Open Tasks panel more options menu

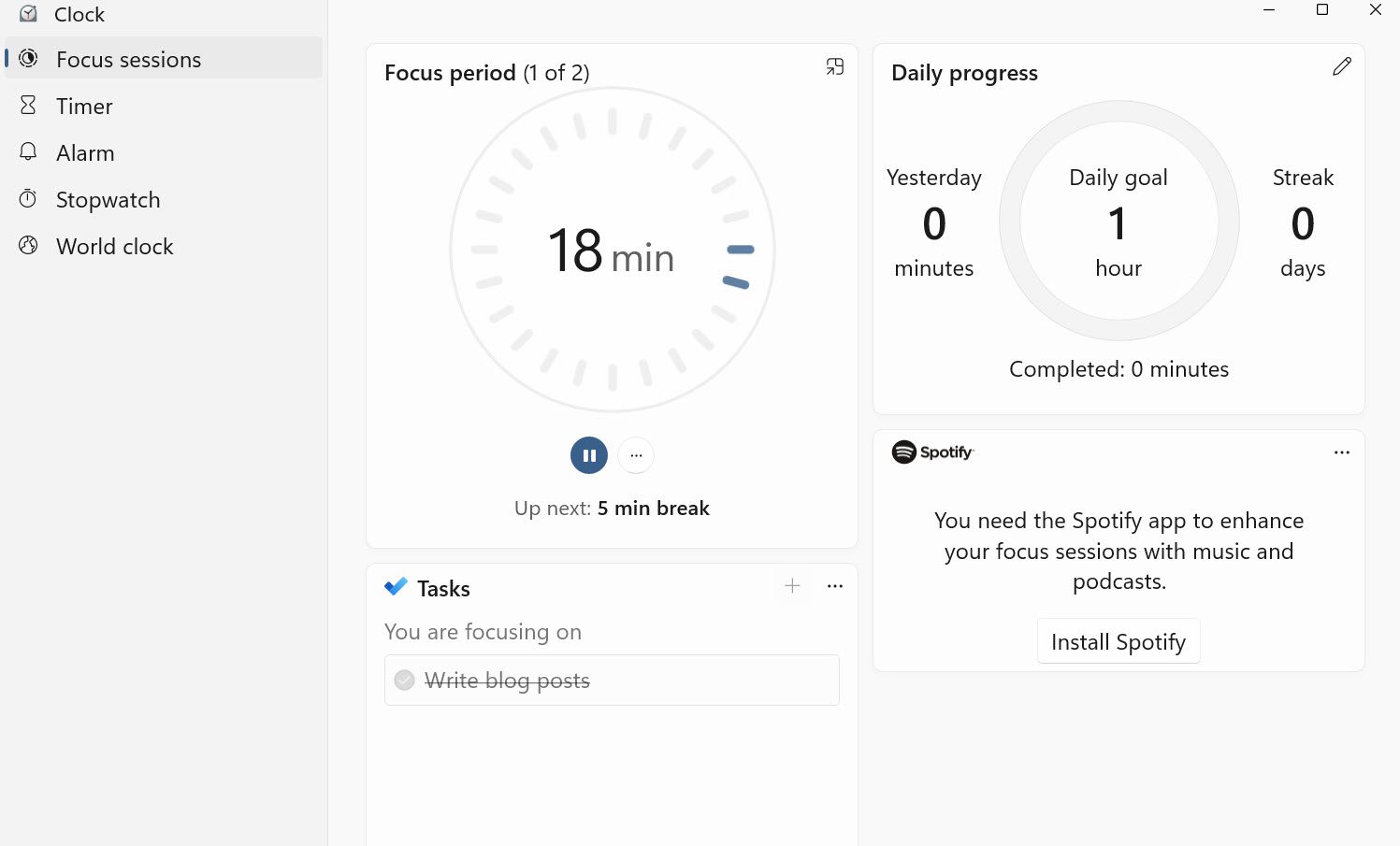835,586
